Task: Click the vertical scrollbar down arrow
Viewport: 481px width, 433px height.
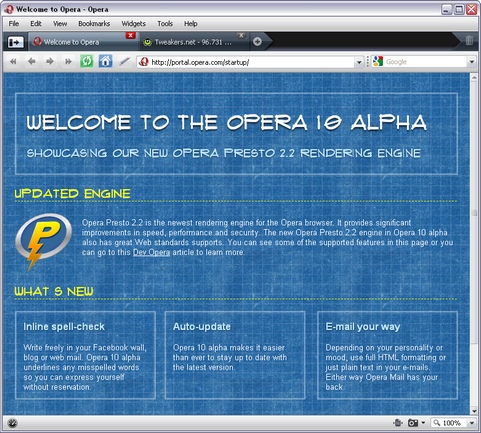Action: tap(474, 411)
